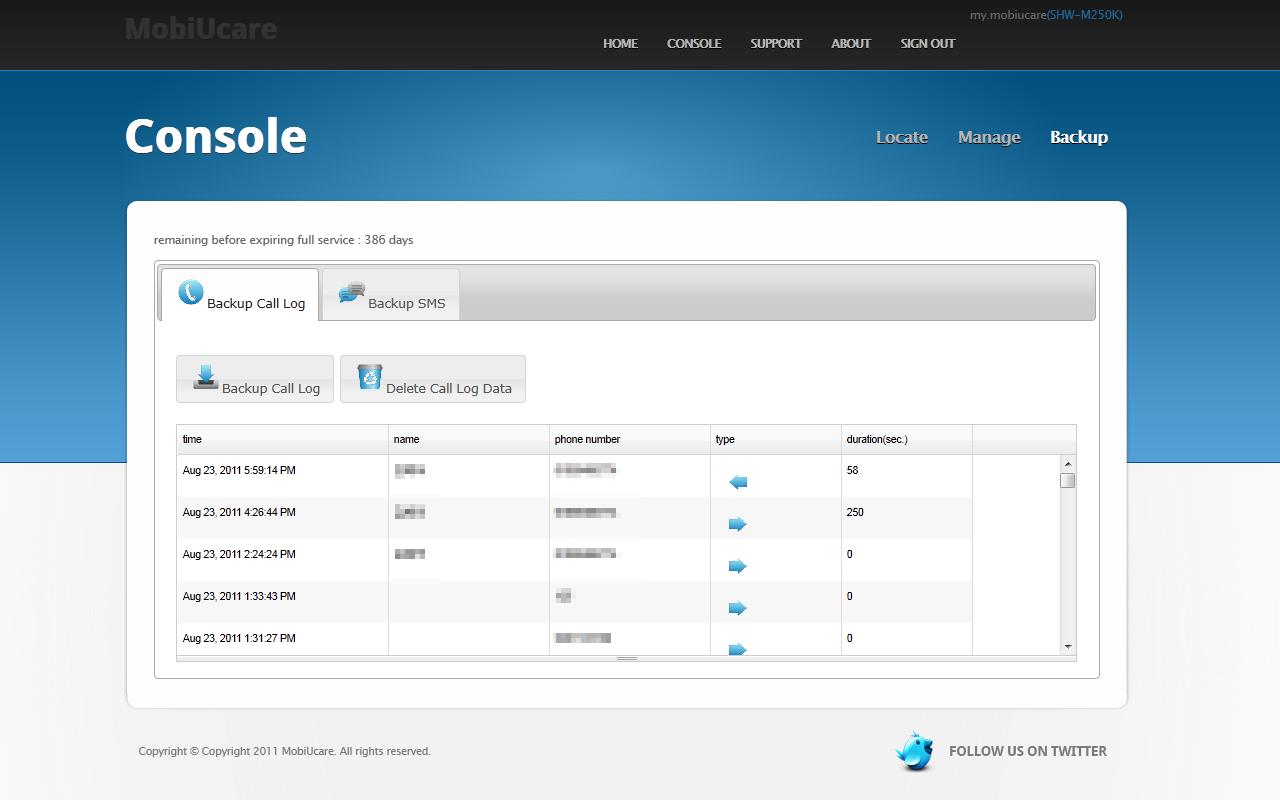
Task: Click the table scrollbar down arrow
Action: 1068,647
